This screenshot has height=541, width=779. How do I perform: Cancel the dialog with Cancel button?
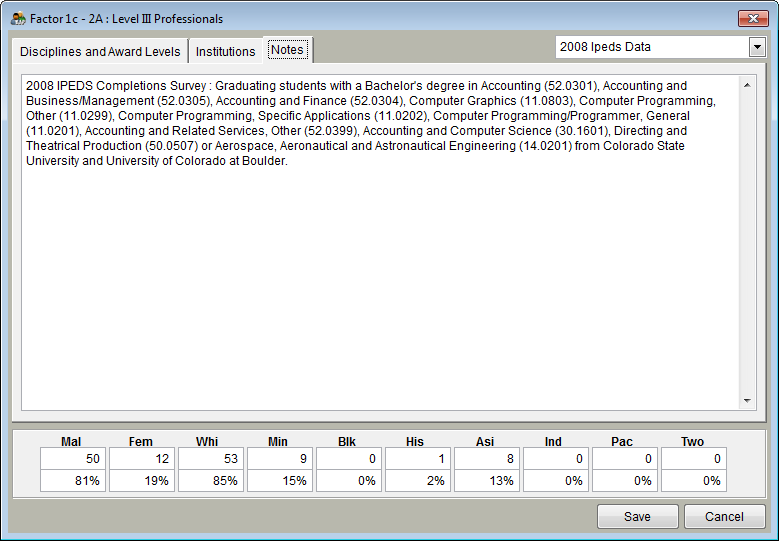click(x=724, y=517)
